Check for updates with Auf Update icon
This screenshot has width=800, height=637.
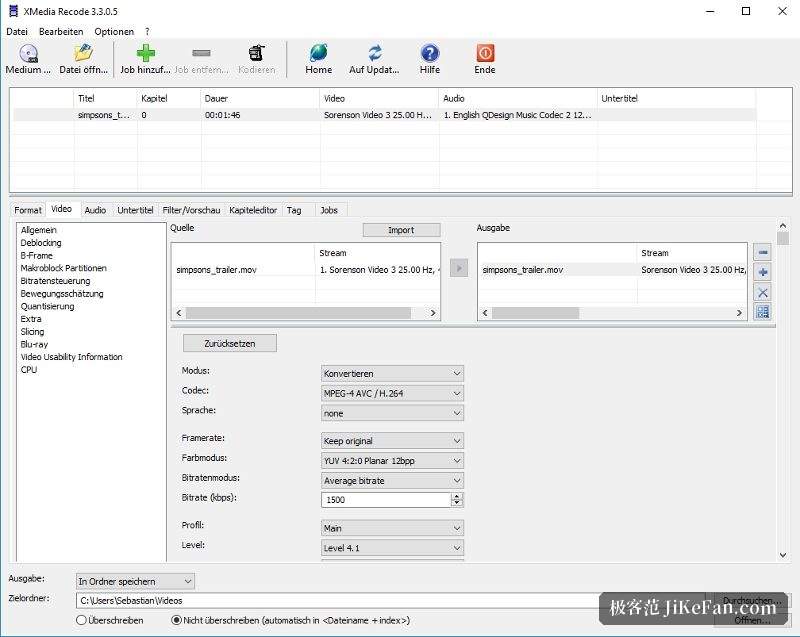pyautogui.click(x=374, y=53)
